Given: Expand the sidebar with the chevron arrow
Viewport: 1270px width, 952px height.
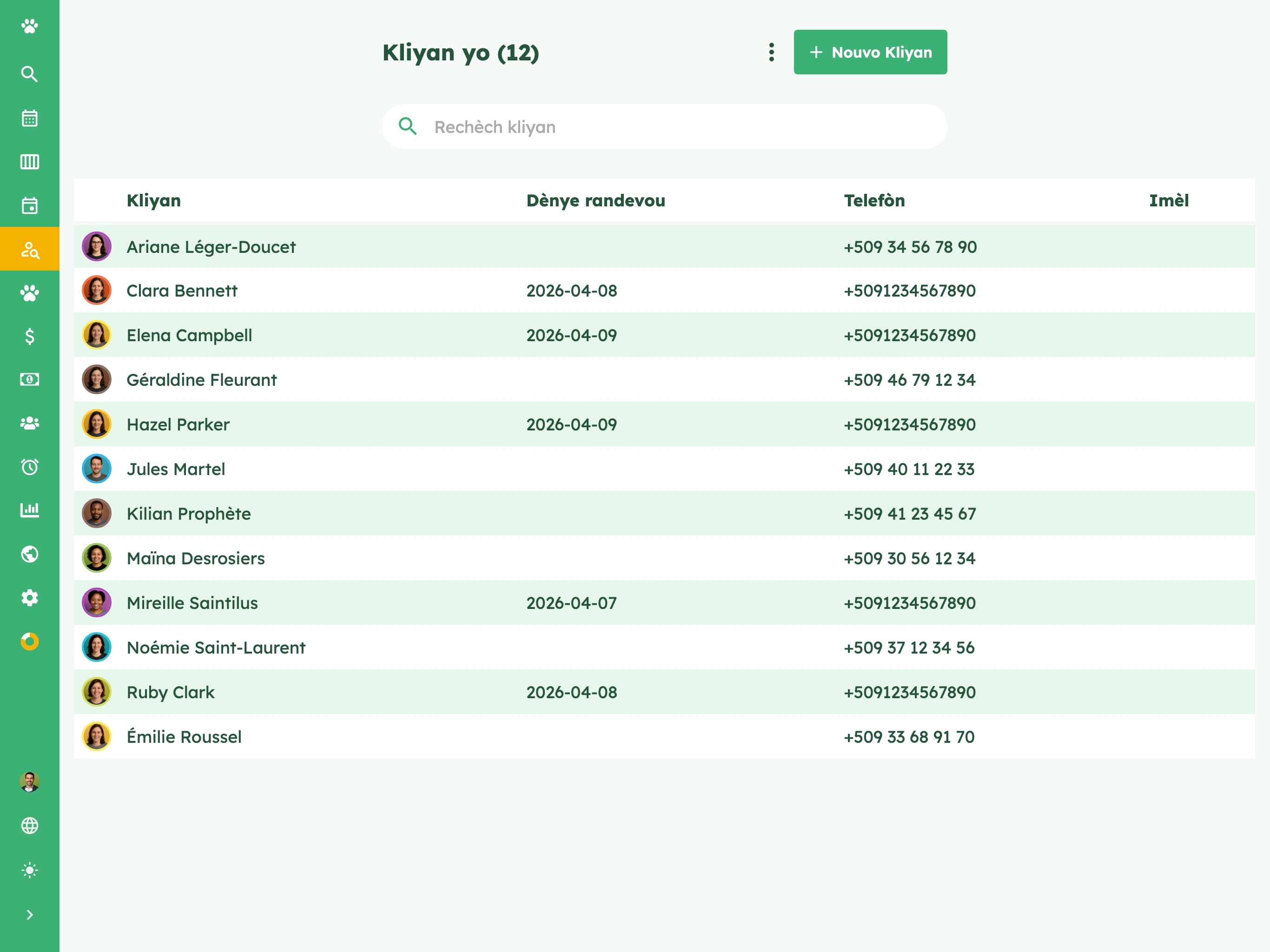Looking at the screenshot, I should (29, 915).
